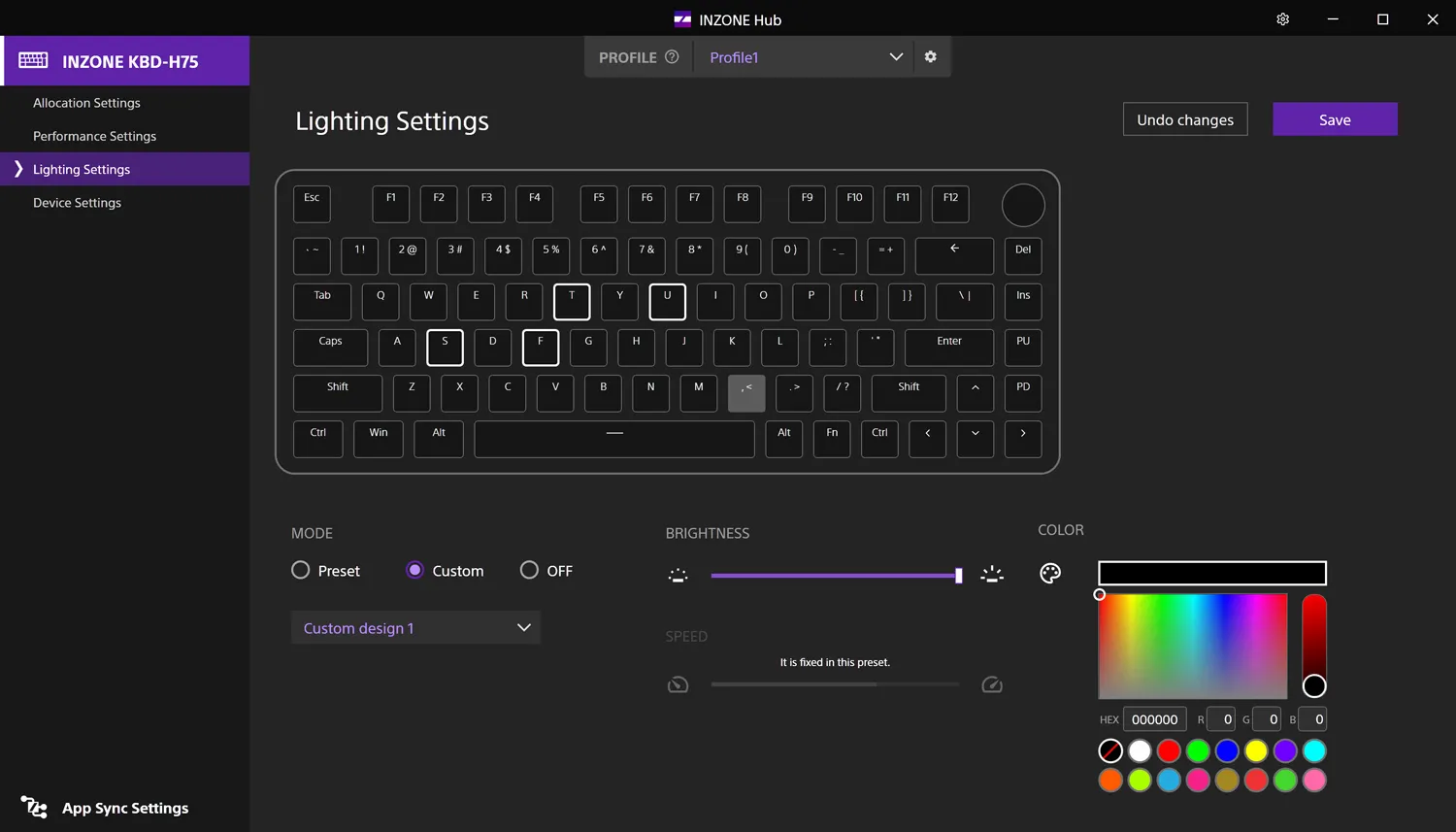Turn lighting OFF
This screenshot has height=832, width=1456.
(x=529, y=571)
